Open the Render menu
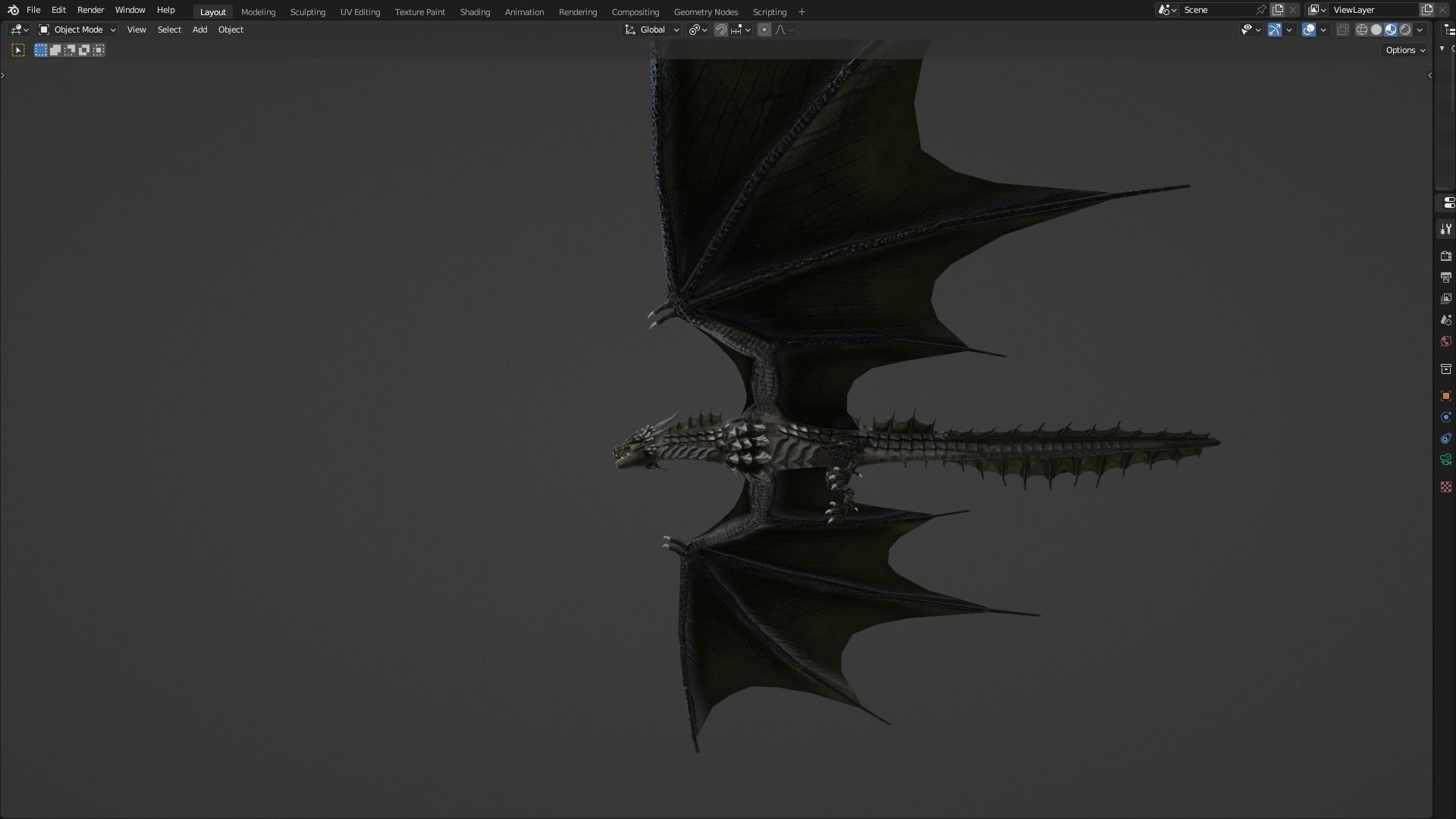This screenshot has width=1456, height=819. (x=90, y=10)
